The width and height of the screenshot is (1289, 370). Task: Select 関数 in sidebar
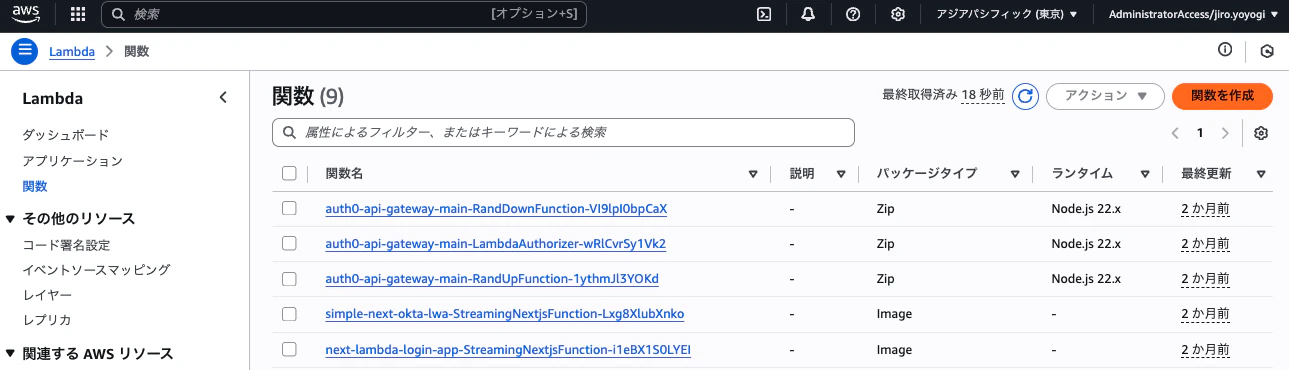click(x=35, y=186)
